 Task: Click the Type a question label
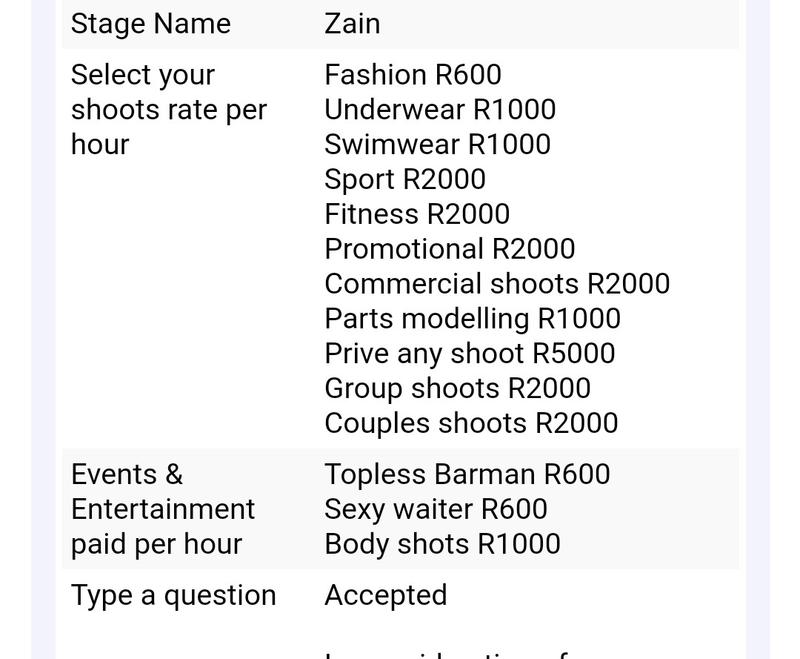pos(173,595)
